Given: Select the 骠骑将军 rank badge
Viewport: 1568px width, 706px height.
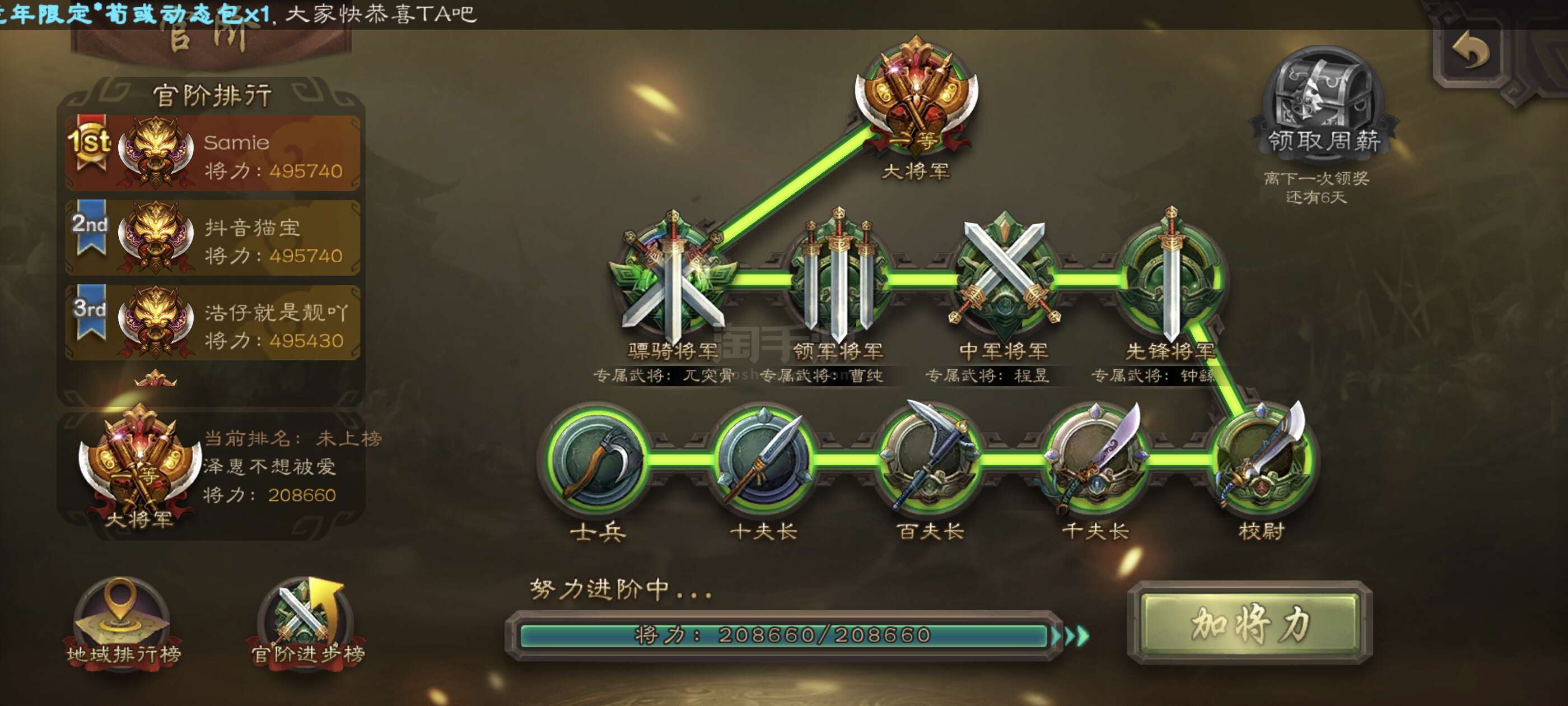Looking at the screenshot, I should click(x=673, y=279).
